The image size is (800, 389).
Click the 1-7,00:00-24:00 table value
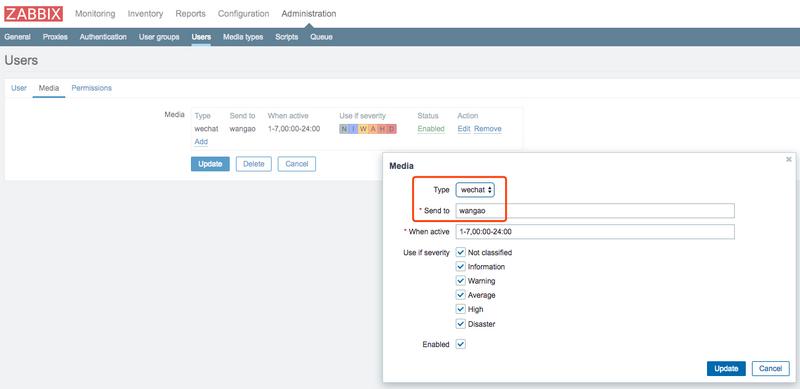(x=294, y=129)
